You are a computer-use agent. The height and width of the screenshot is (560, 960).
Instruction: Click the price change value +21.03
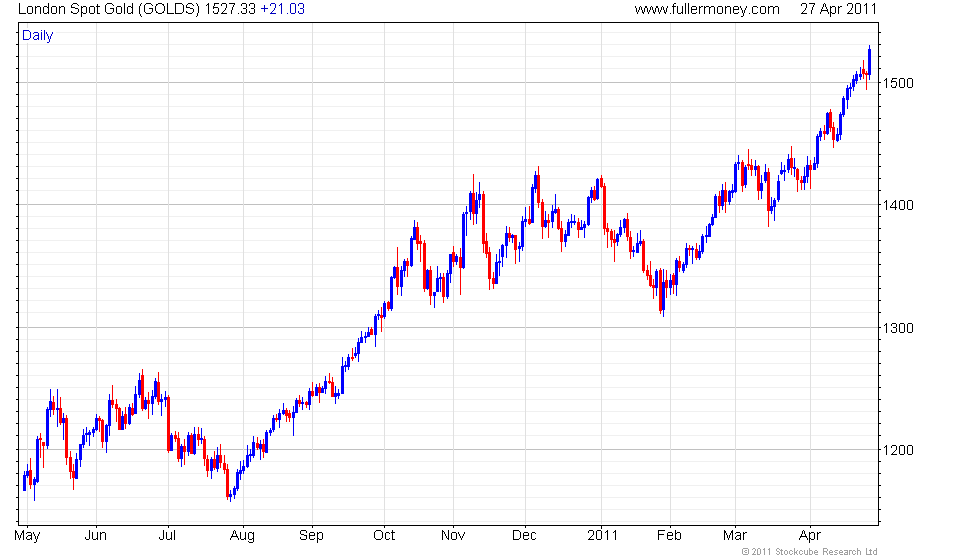pyautogui.click(x=282, y=9)
